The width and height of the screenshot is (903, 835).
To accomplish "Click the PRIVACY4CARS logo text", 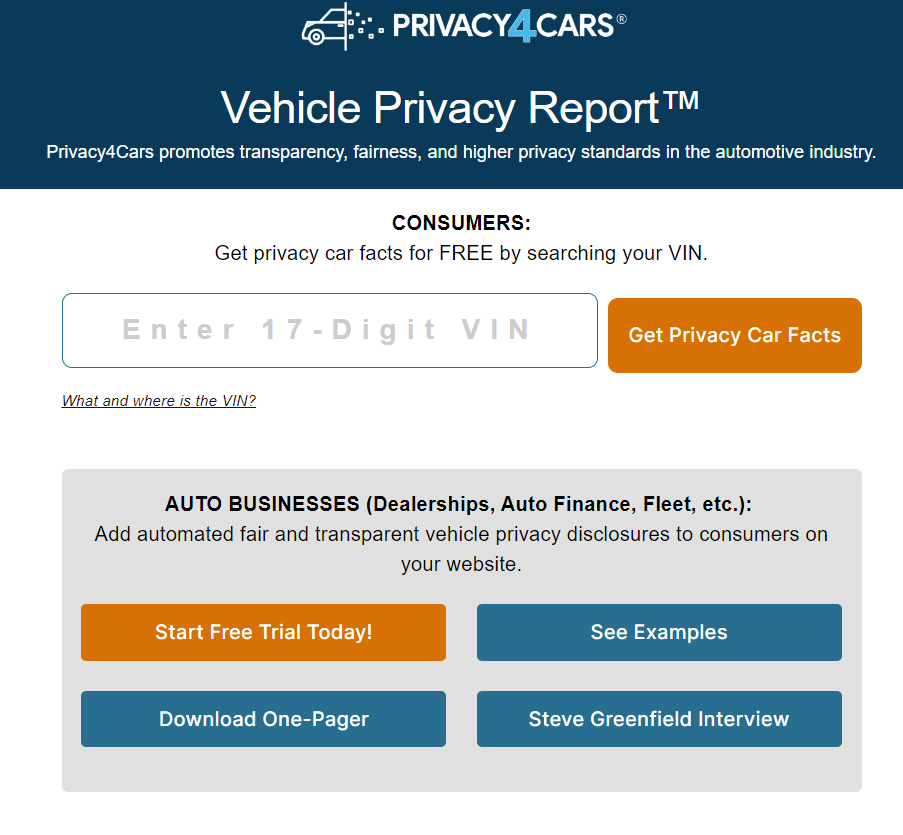I will click(x=503, y=25).
